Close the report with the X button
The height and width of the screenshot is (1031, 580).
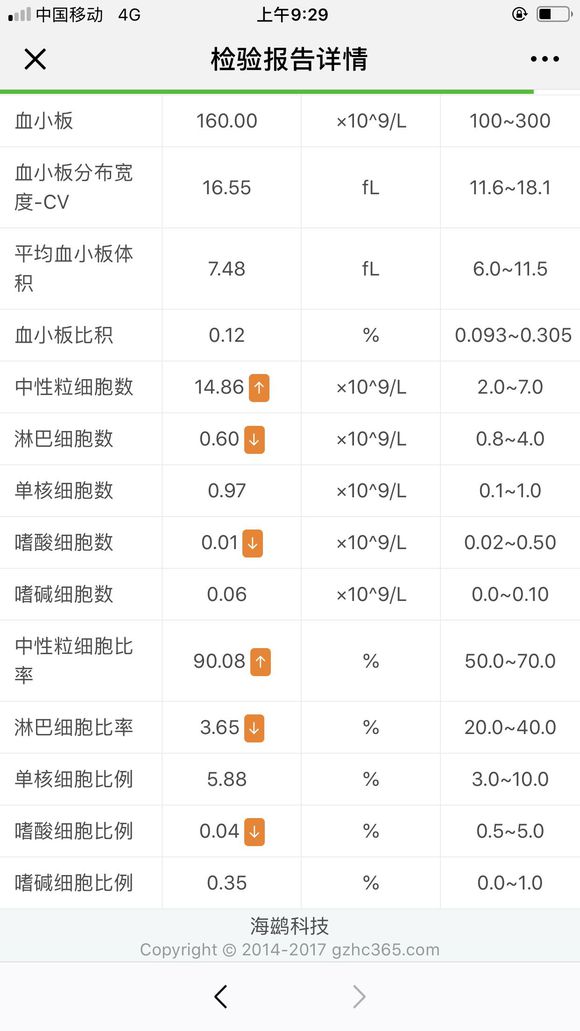pyautogui.click(x=35, y=59)
